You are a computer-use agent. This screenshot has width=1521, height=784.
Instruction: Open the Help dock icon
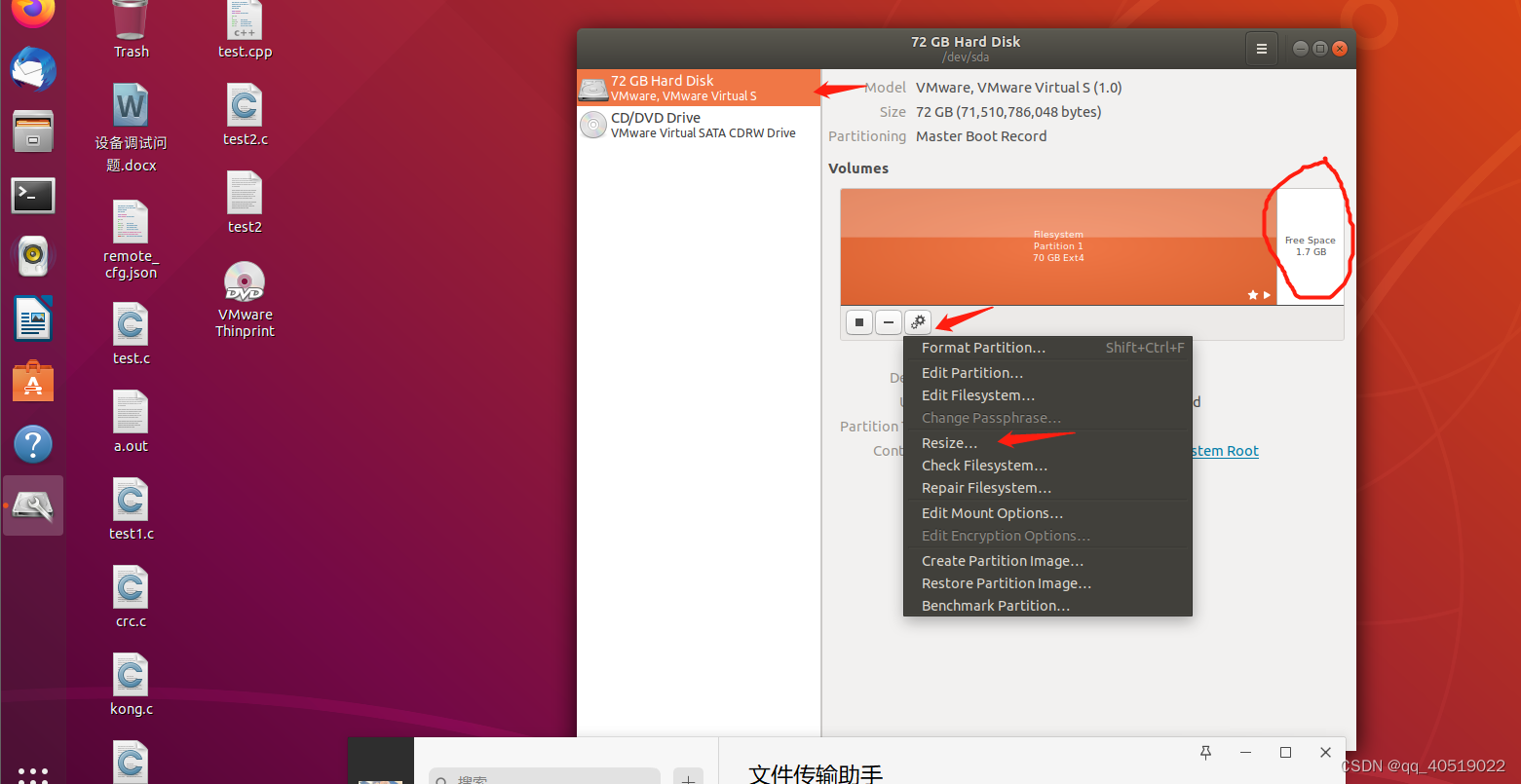[x=33, y=444]
